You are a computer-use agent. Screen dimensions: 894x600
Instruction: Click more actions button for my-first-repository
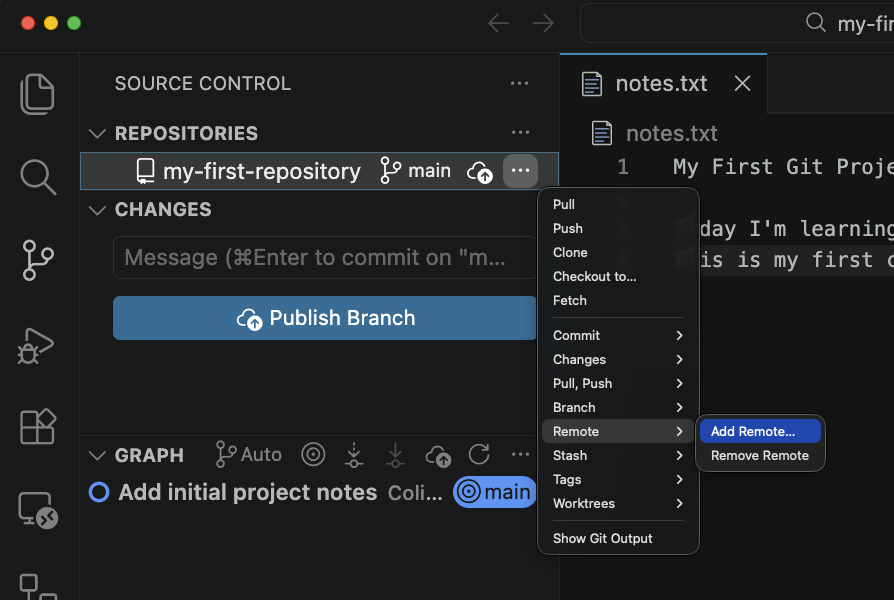[x=520, y=171]
